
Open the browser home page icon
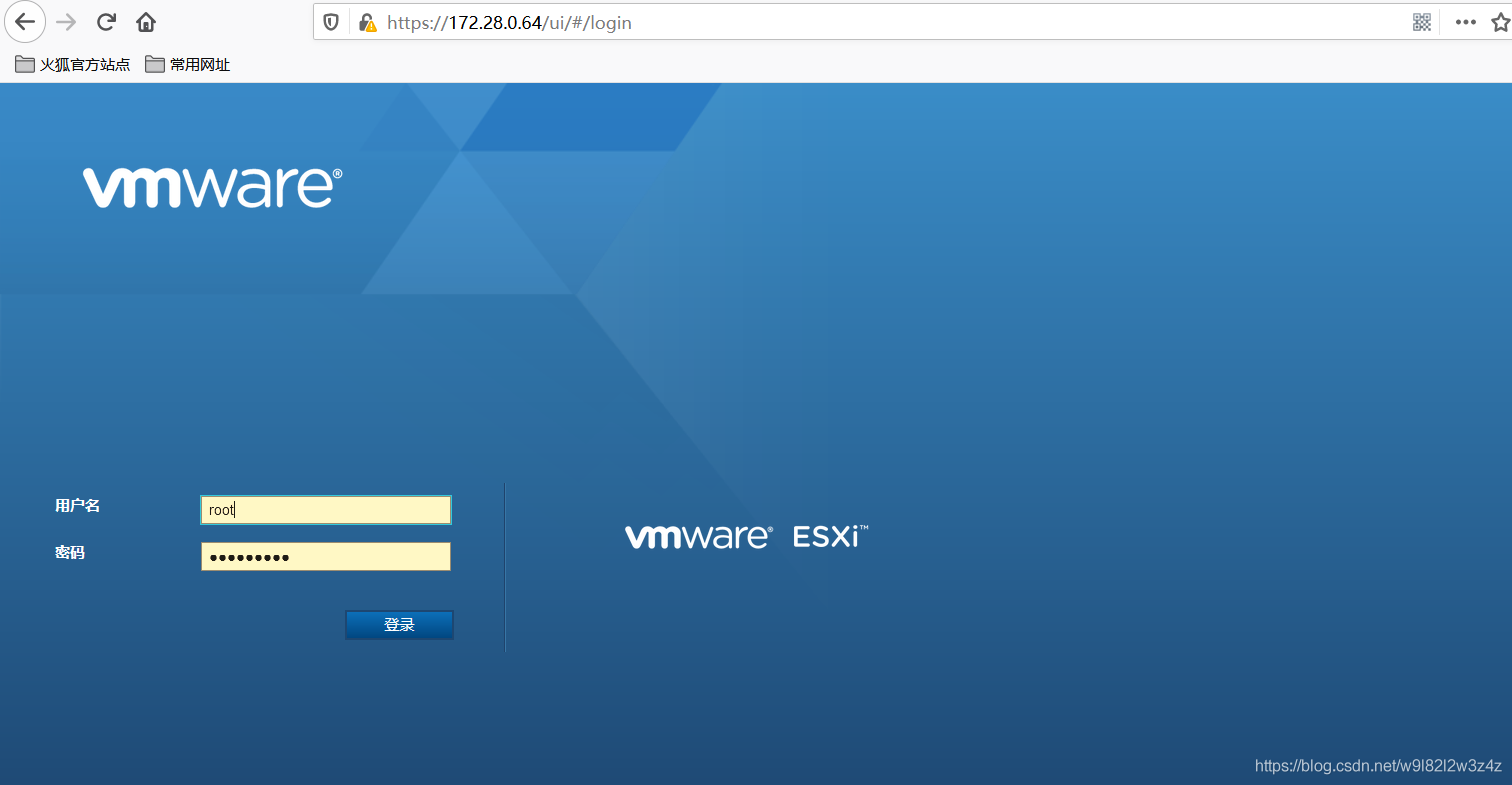(x=146, y=22)
